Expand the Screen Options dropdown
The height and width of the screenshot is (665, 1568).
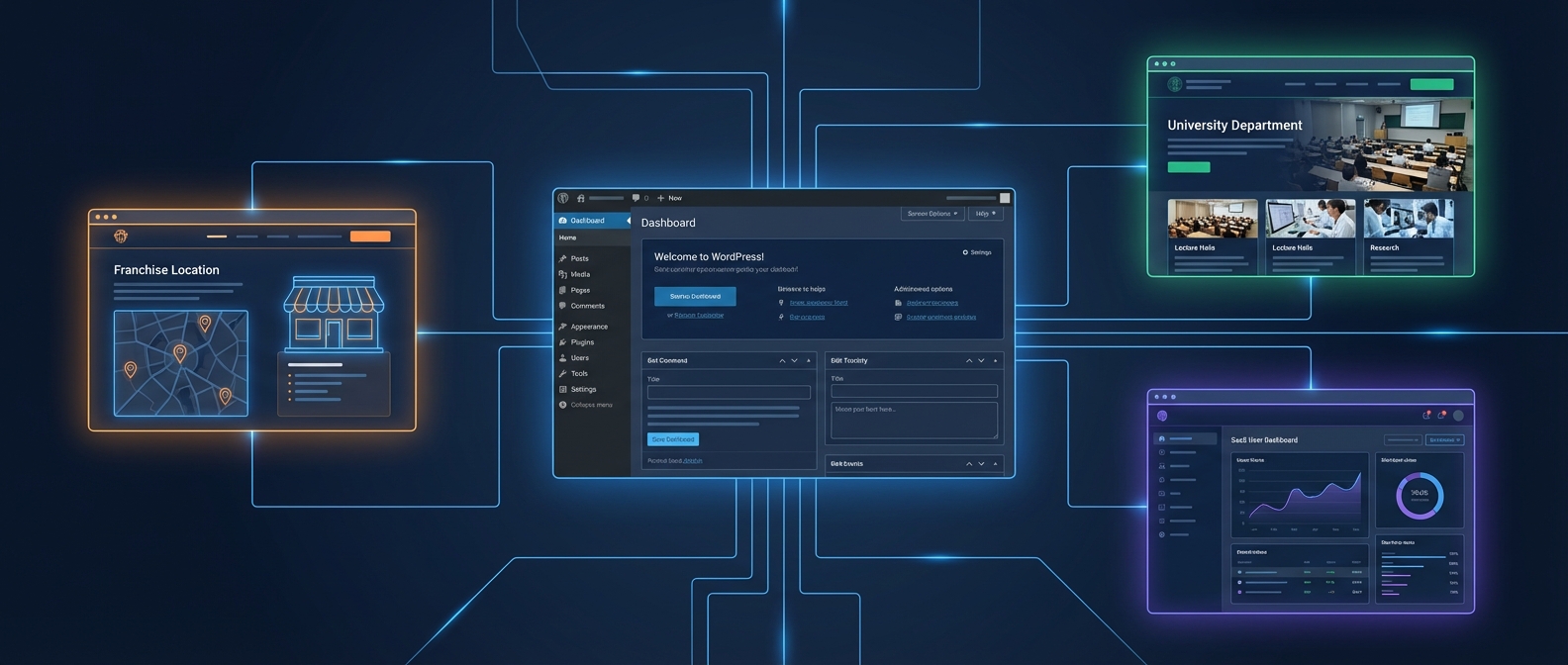(931, 214)
